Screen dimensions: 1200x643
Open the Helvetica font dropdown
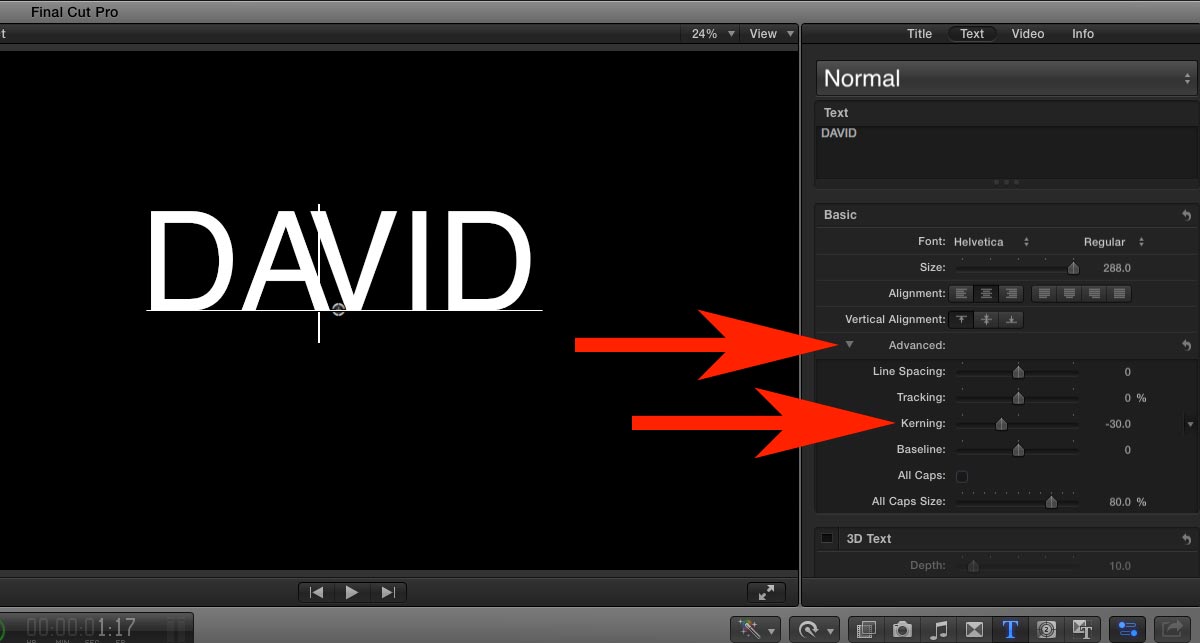click(991, 242)
